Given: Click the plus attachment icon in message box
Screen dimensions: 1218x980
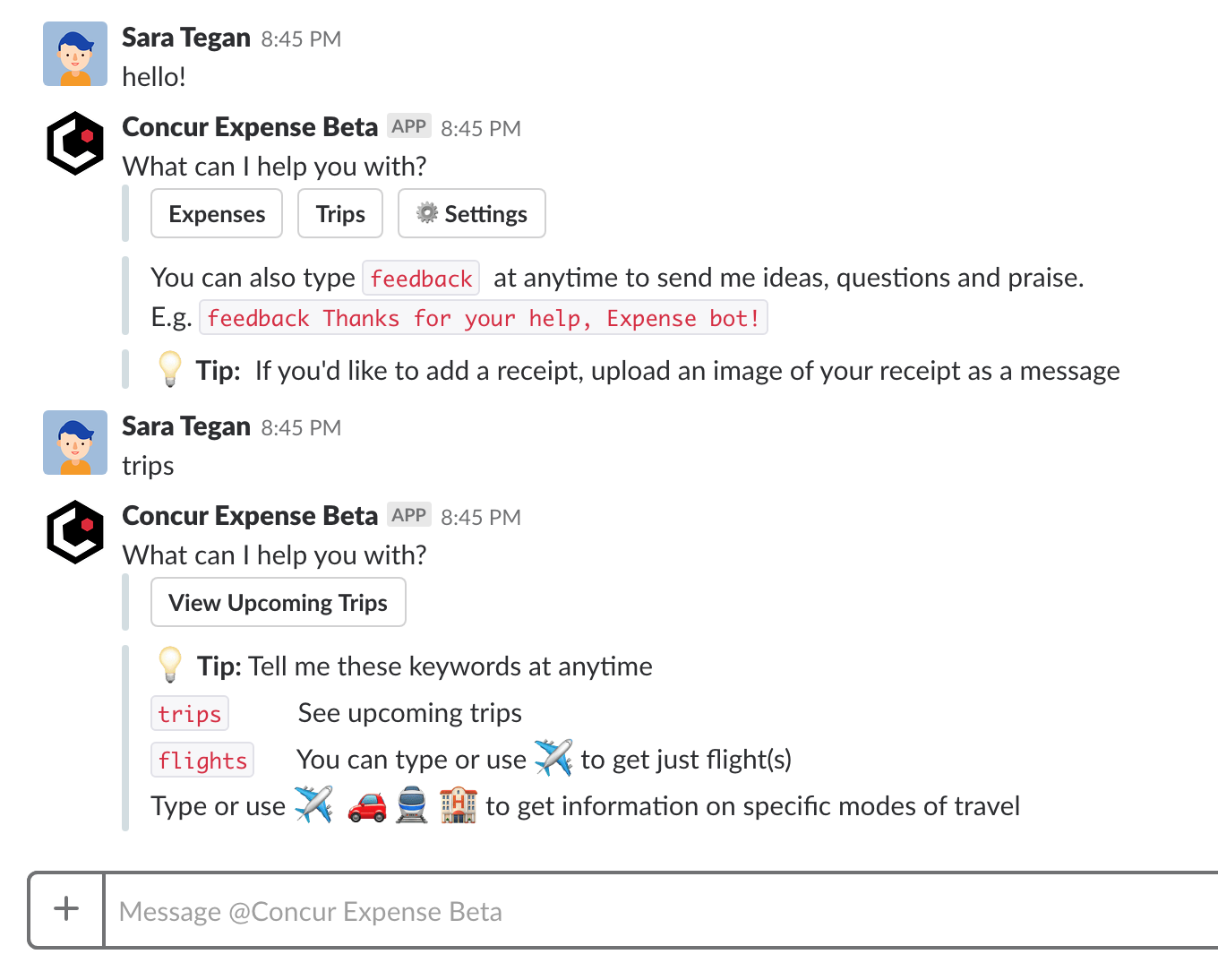Looking at the screenshot, I should (x=66, y=909).
